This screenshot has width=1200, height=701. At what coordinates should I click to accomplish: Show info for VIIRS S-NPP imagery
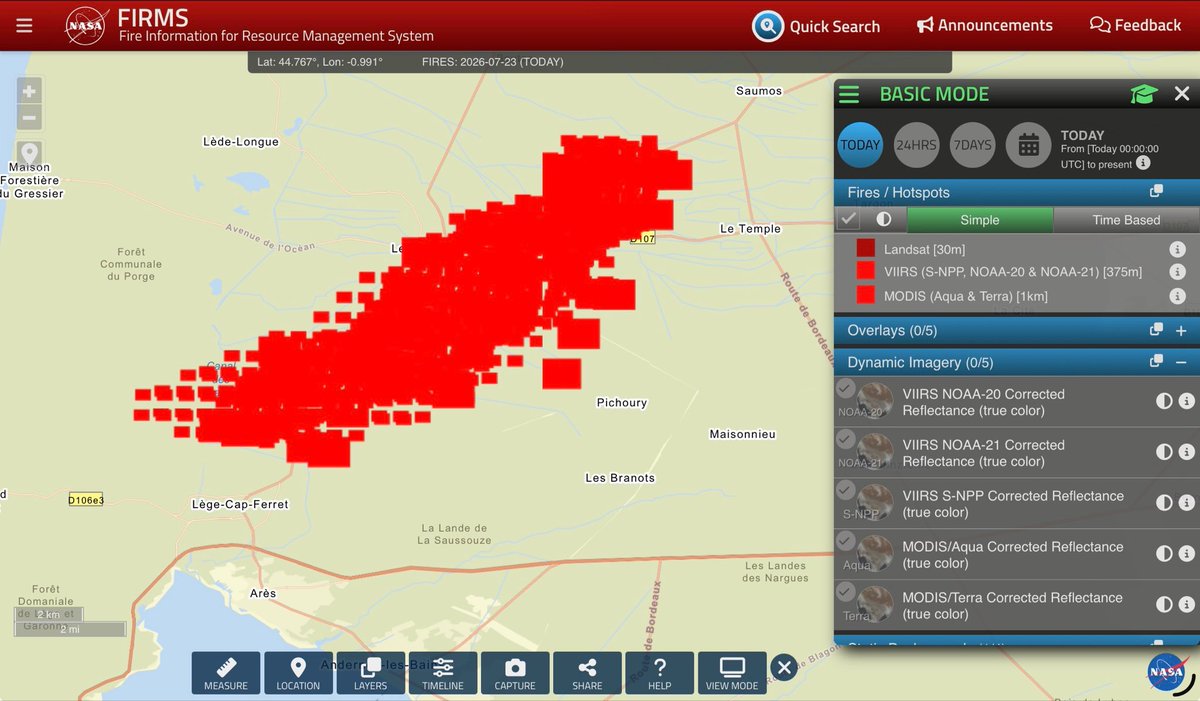[1187, 503]
